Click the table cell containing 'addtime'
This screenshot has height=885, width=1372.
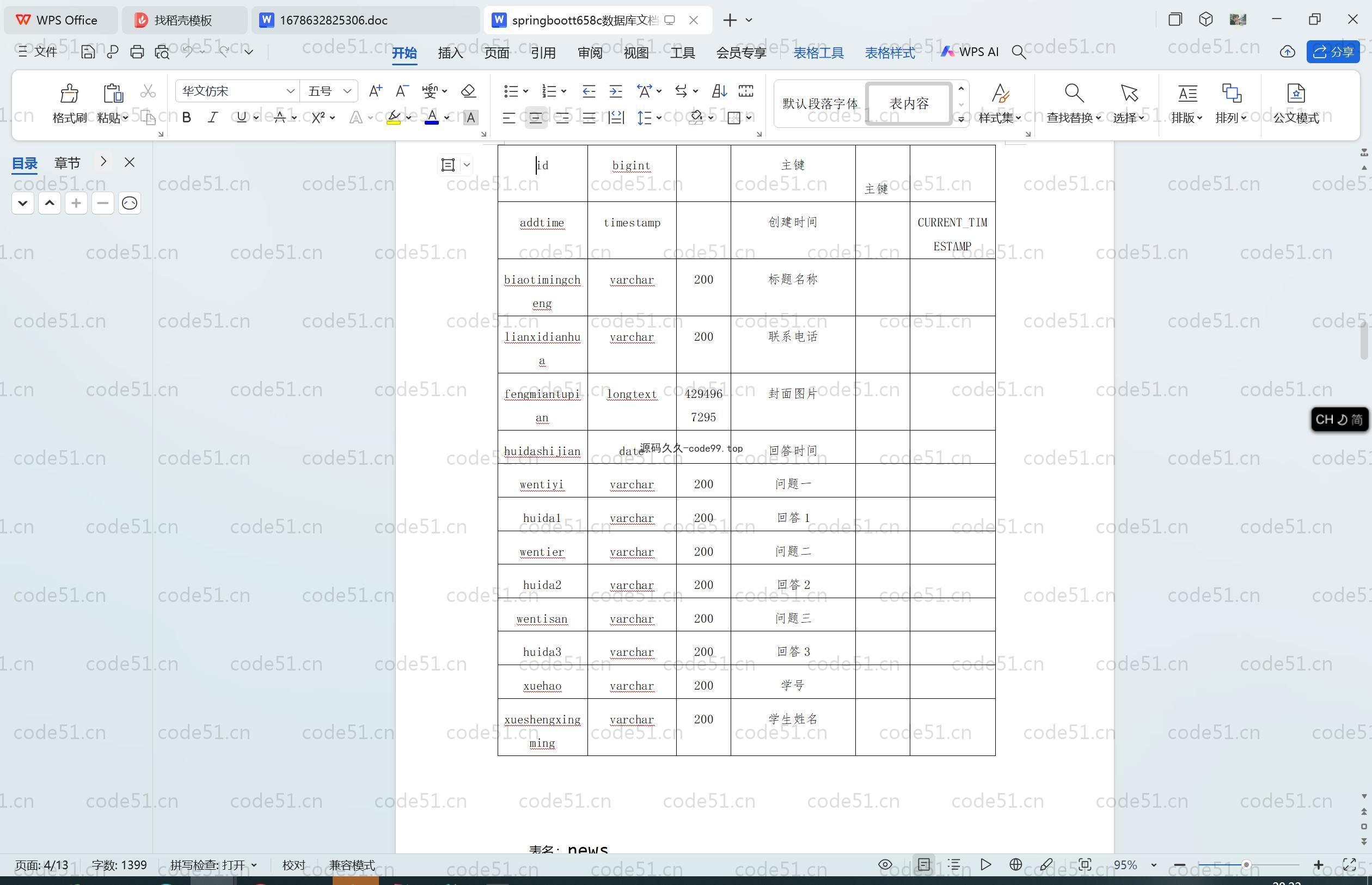[x=542, y=230]
